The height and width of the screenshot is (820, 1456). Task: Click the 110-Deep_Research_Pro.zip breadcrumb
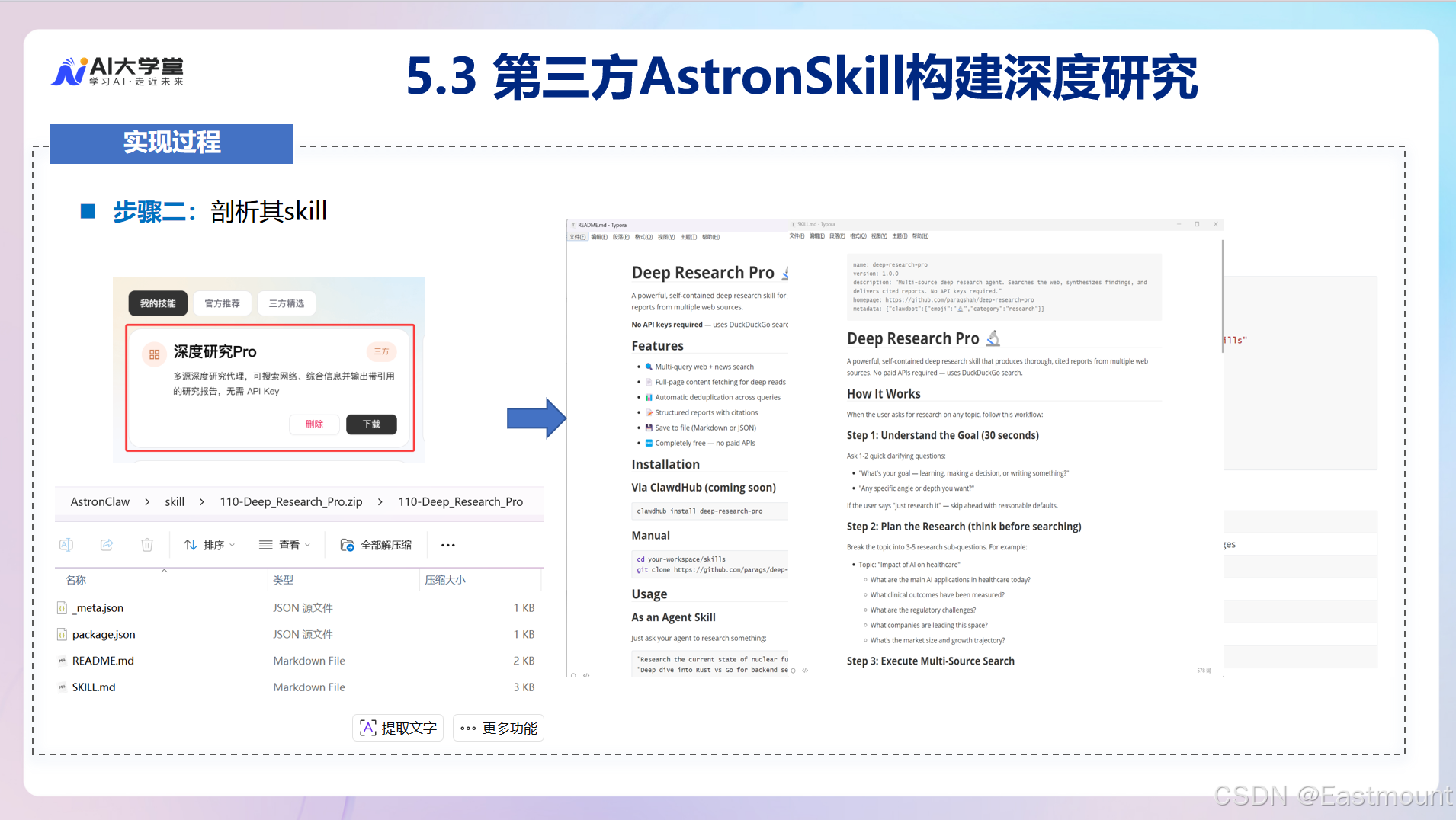pos(291,501)
